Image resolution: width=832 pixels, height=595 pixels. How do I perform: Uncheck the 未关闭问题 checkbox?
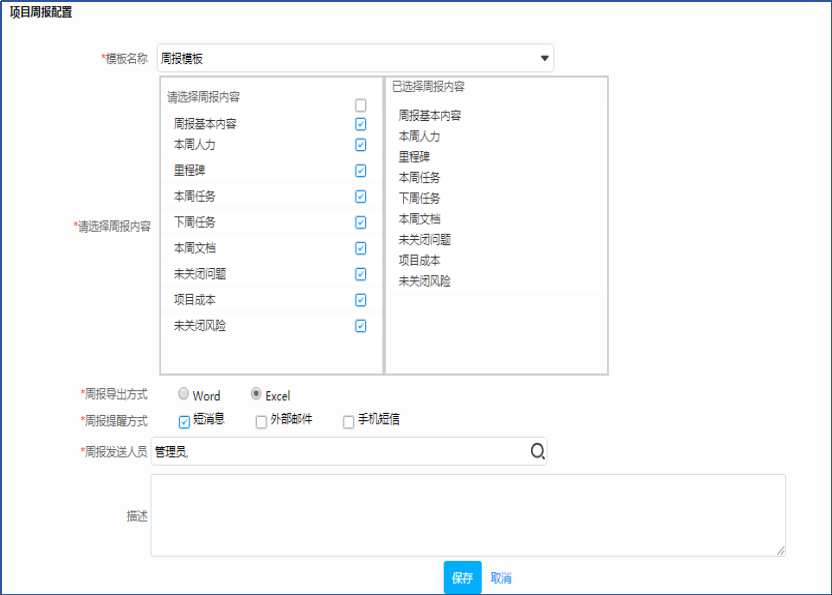coord(360,274)
